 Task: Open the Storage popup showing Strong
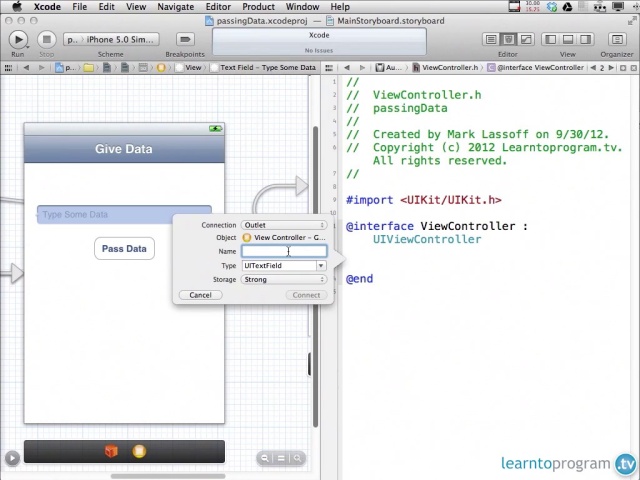pyautogui.click(x=284, y=280)
